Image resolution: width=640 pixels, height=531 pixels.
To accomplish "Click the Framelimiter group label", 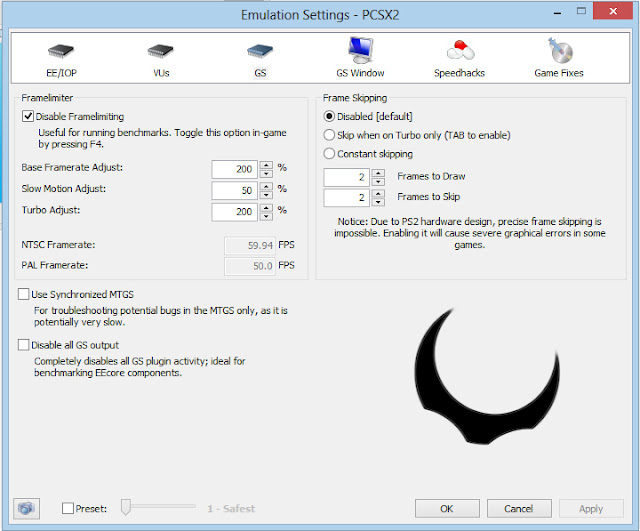I will click(x=47, y=98).
